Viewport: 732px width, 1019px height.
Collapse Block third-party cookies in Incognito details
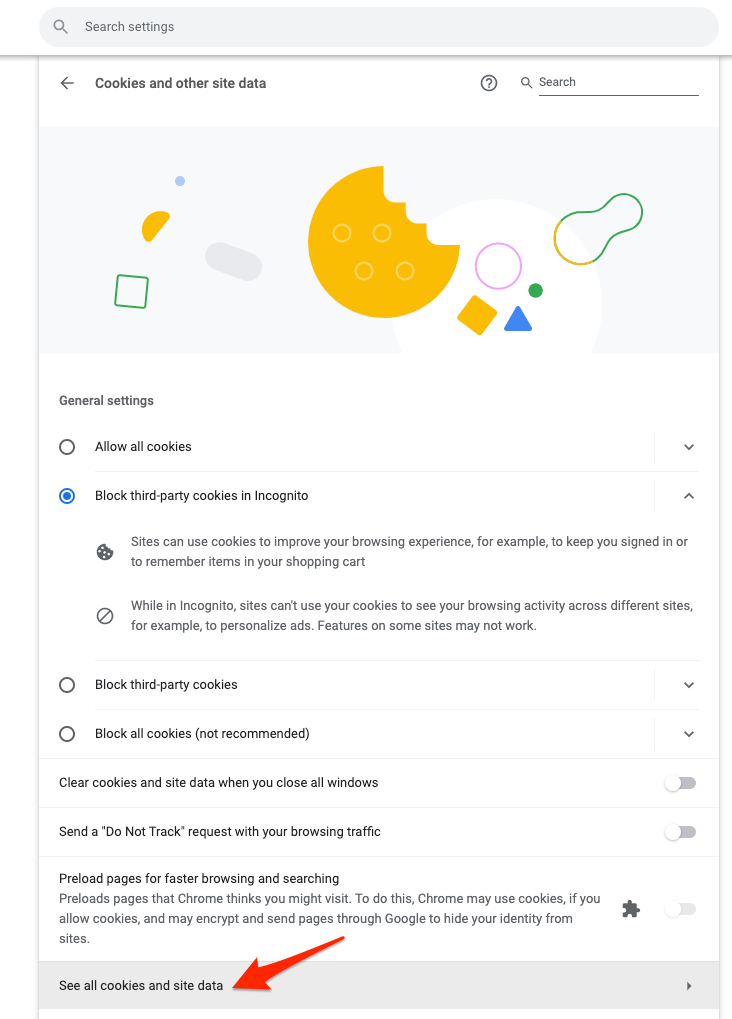(689, 496)
